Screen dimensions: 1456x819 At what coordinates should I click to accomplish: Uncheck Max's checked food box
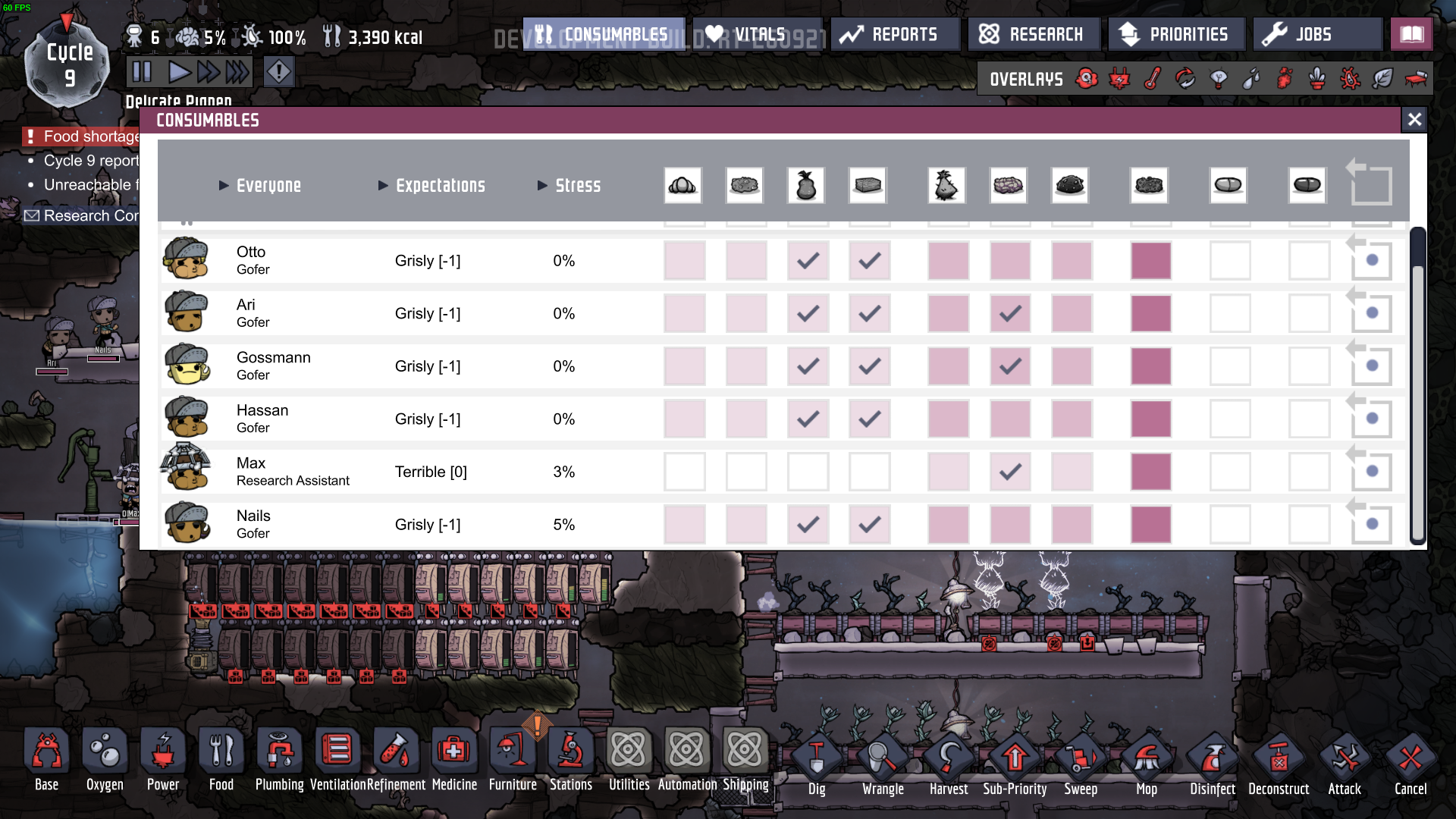[1009, 472]
